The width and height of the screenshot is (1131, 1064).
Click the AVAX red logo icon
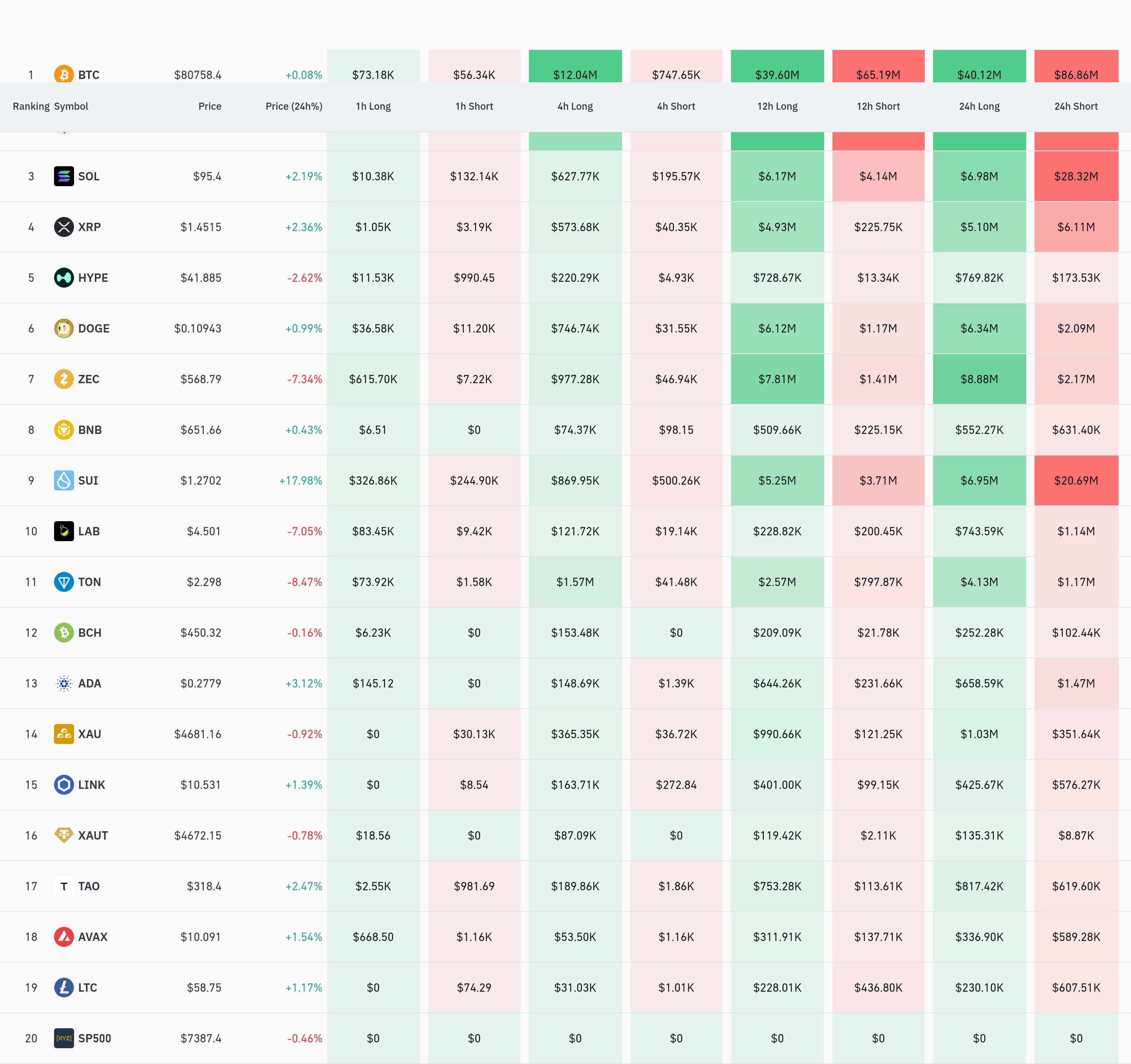(64, 937)
